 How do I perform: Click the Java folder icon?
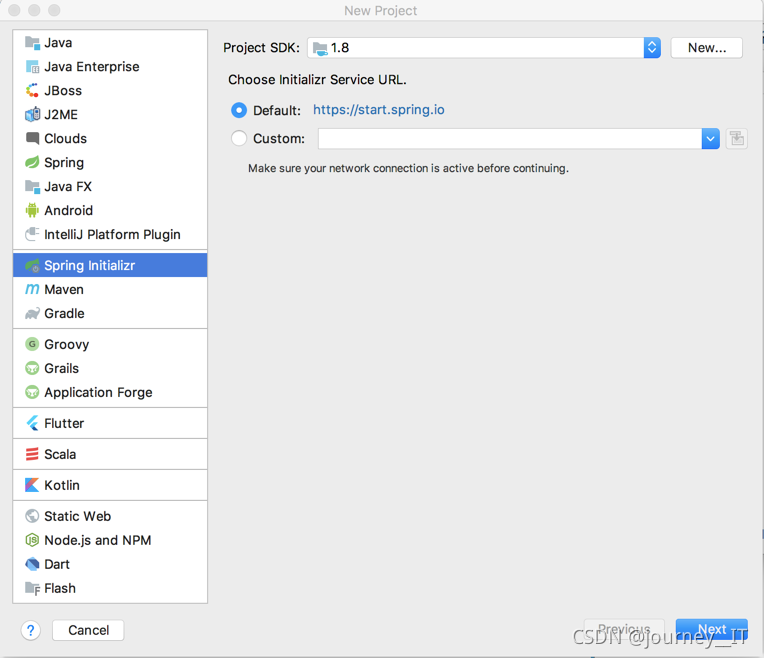click(32, 43)
